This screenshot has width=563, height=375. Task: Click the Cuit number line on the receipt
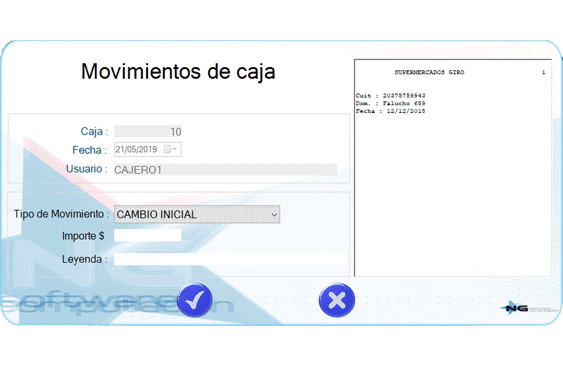point(390,96)
